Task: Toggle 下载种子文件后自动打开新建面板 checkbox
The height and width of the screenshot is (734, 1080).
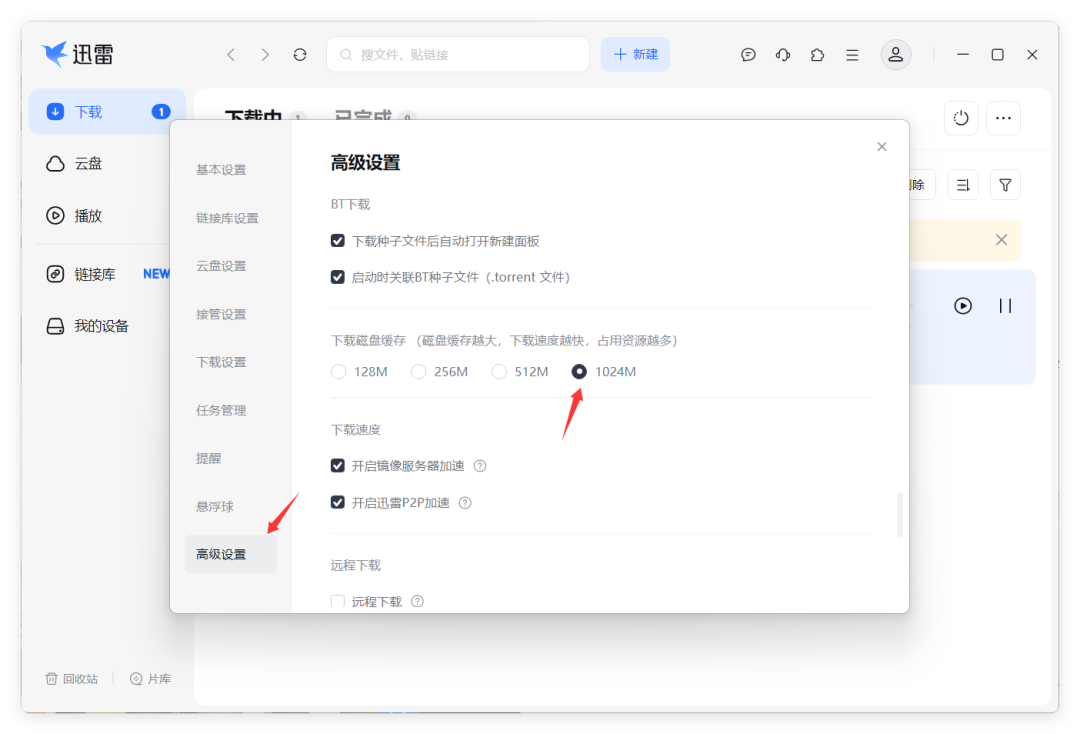Action: pyautogui.click(x=338, y=241)
